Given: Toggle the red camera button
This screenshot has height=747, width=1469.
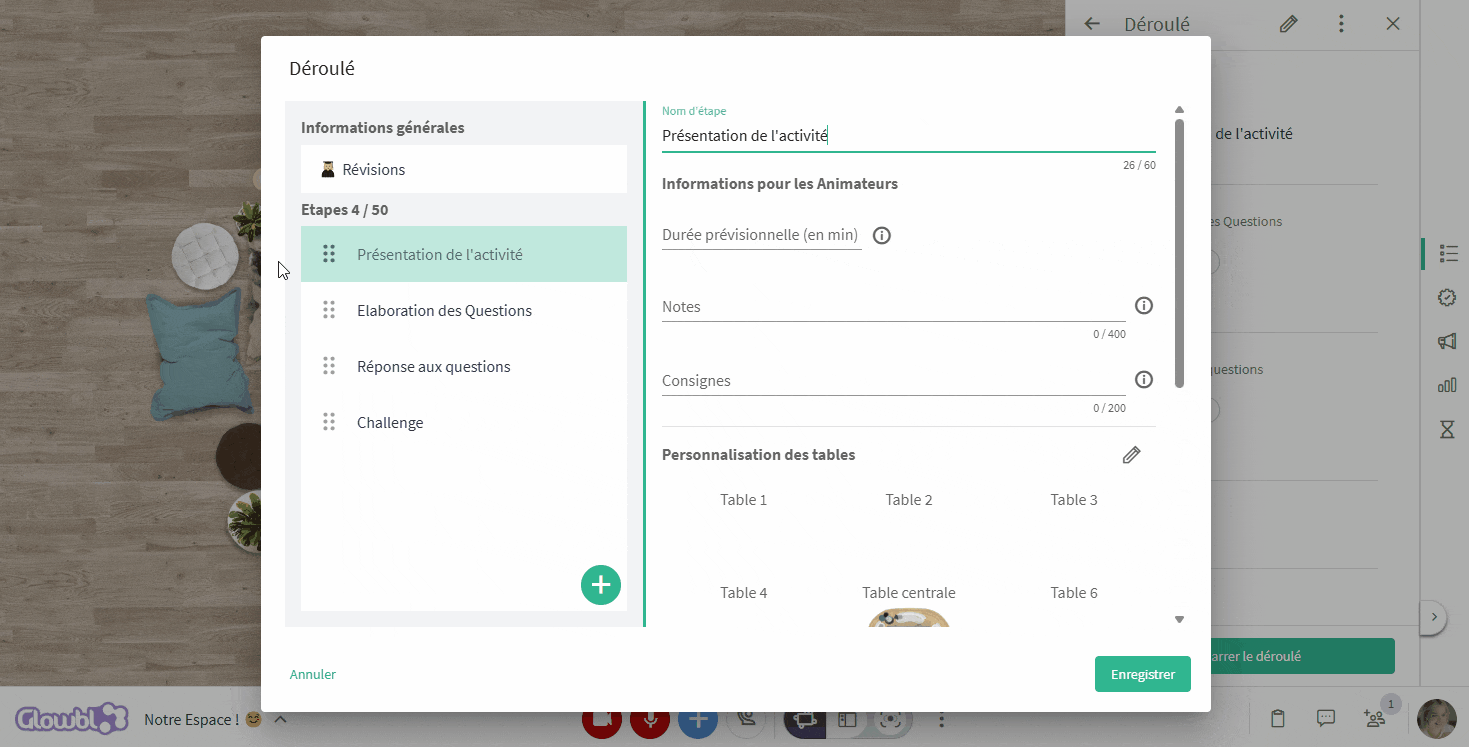Looking at the screenshot, I should (602, 719).
